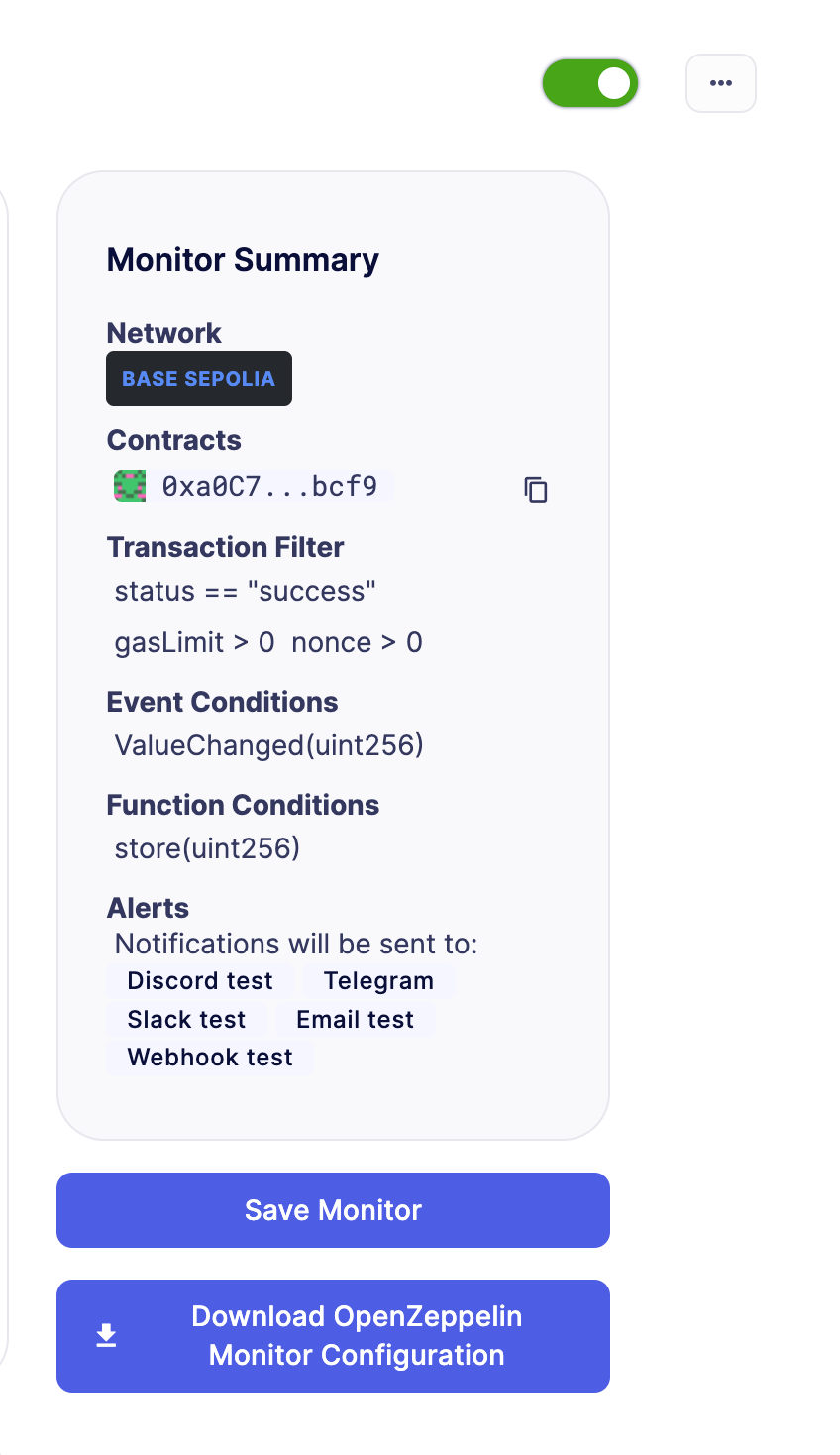This screenshot has width=840, height=1455.
Task: Select the Discord test notification tag
Action: click(x=199, y=980)
